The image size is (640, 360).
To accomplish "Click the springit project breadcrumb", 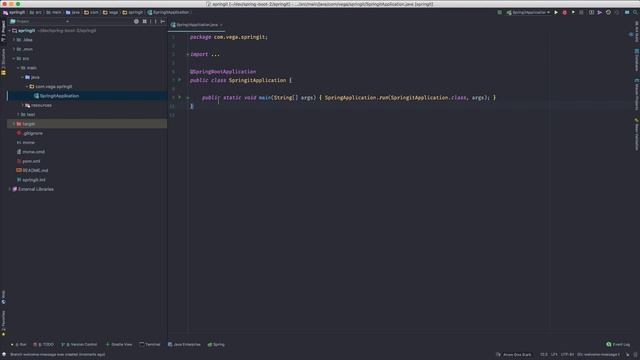I will [x=14, y=12].
